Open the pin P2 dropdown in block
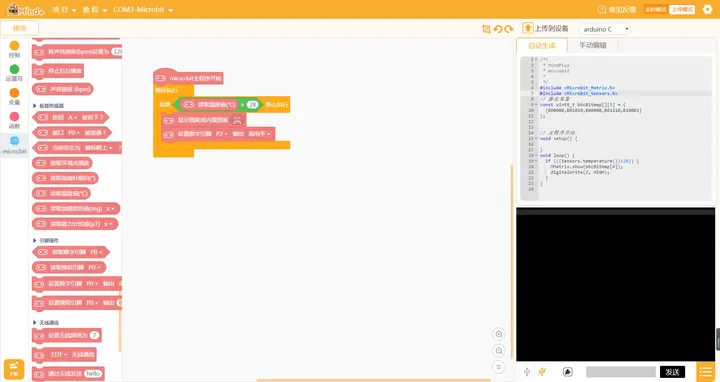720x382 pixels. tap(222, 134)
